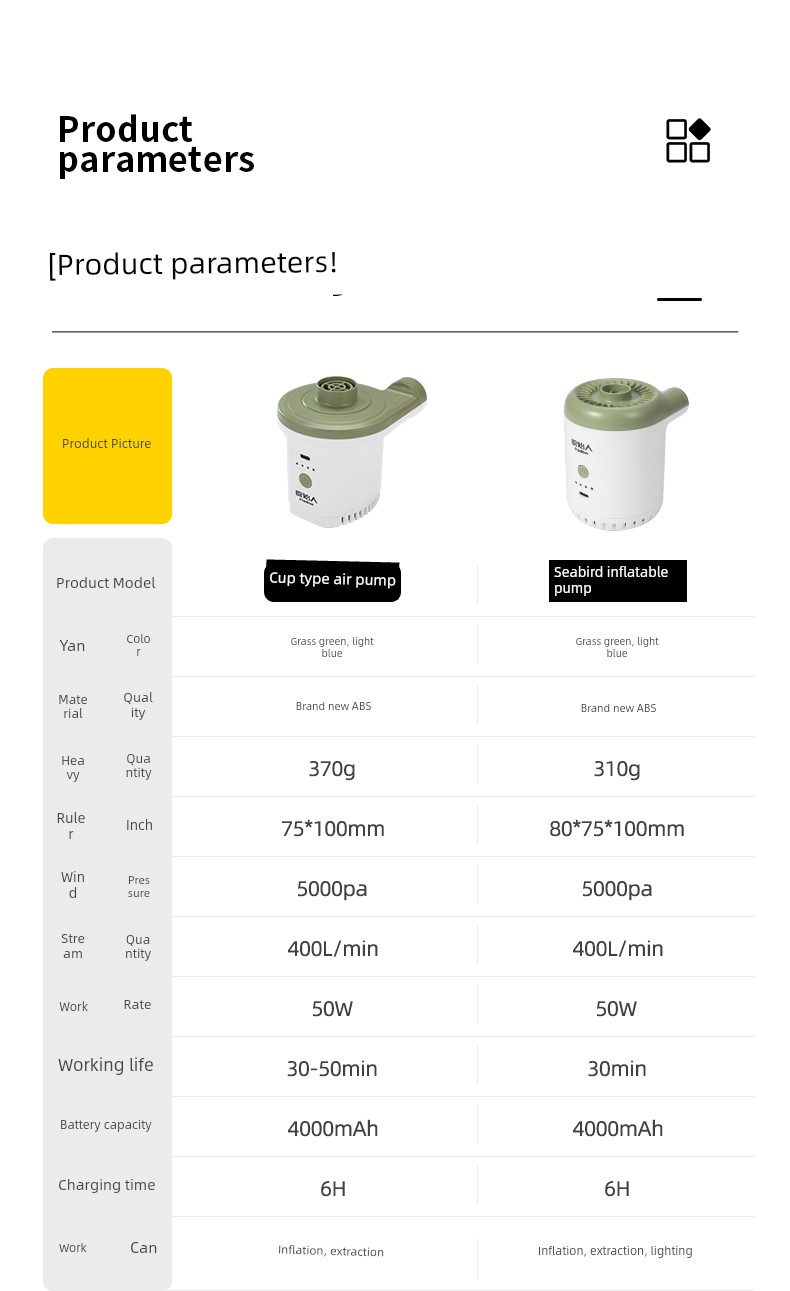
Task: Click the bracketed Product parameters subtitle
Action: pos(193,264)
